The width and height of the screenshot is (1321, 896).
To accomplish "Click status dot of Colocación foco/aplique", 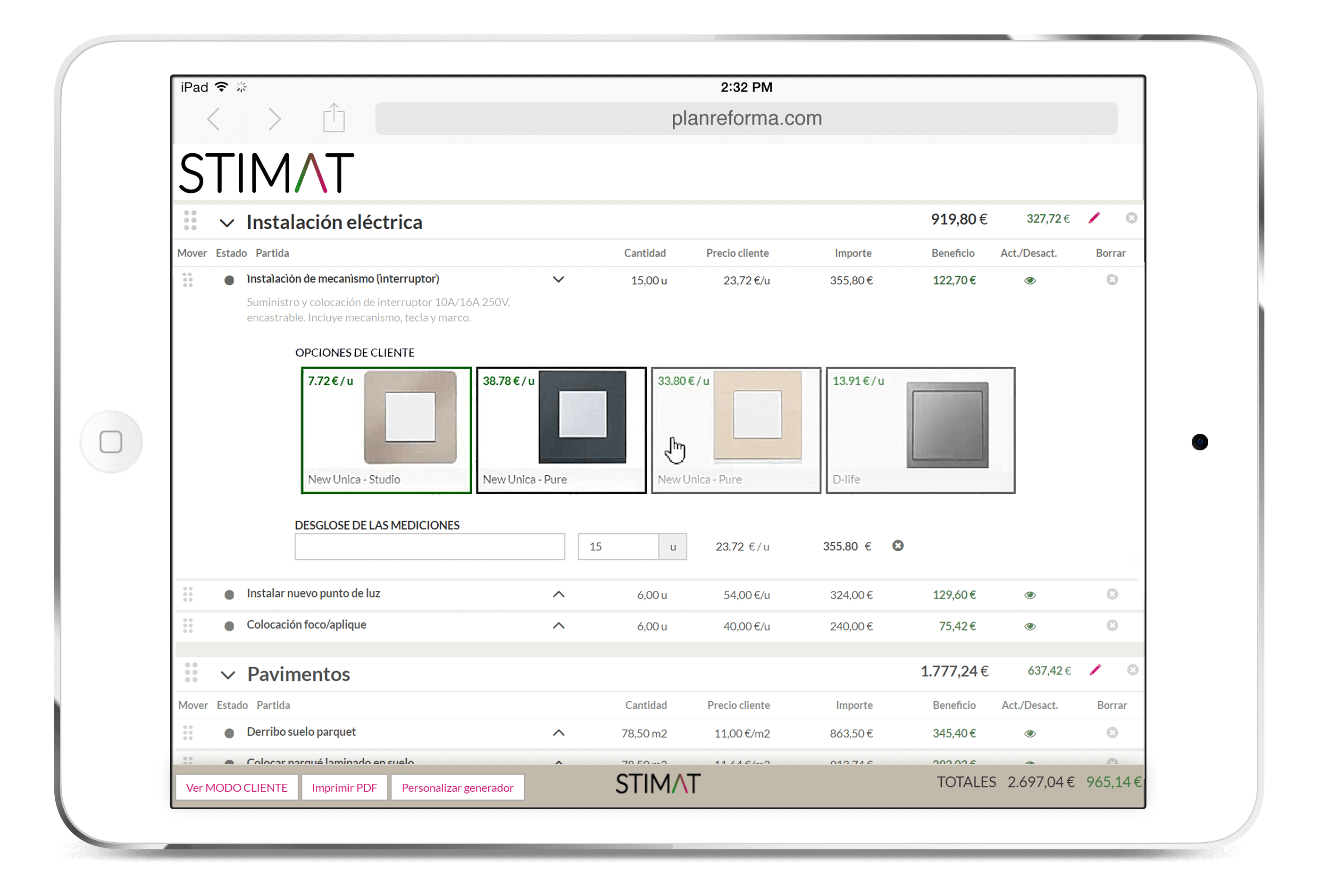I will pyautogui.click(x=229, y=626).
